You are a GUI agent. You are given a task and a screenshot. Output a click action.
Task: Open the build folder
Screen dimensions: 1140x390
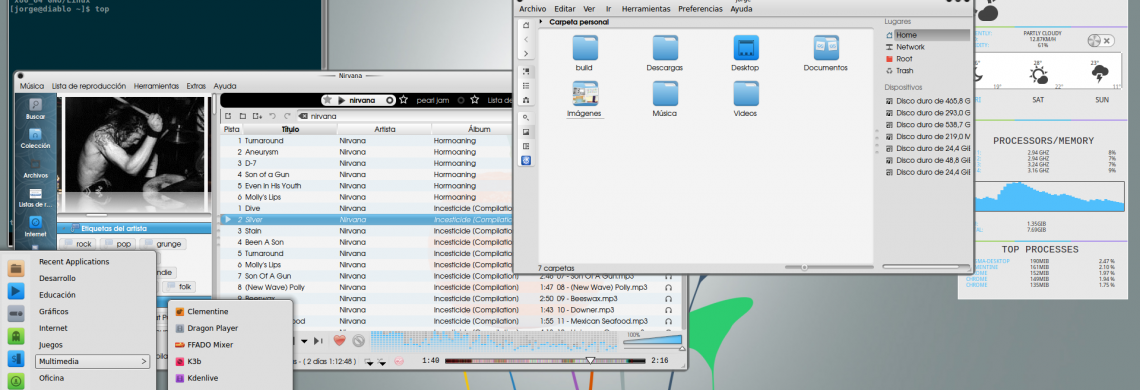[x=584, y=53]
